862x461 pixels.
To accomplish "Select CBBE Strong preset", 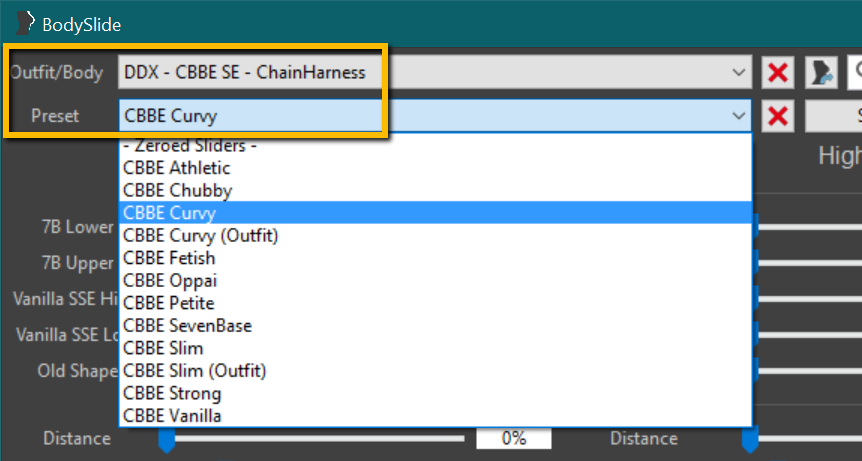I will [435, 393].
